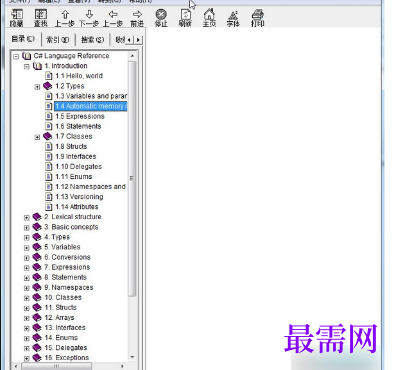Screen dimensions: 396x370
Task: Switch to the 索引 (Index) tab
Action: (x=58, y=40)
